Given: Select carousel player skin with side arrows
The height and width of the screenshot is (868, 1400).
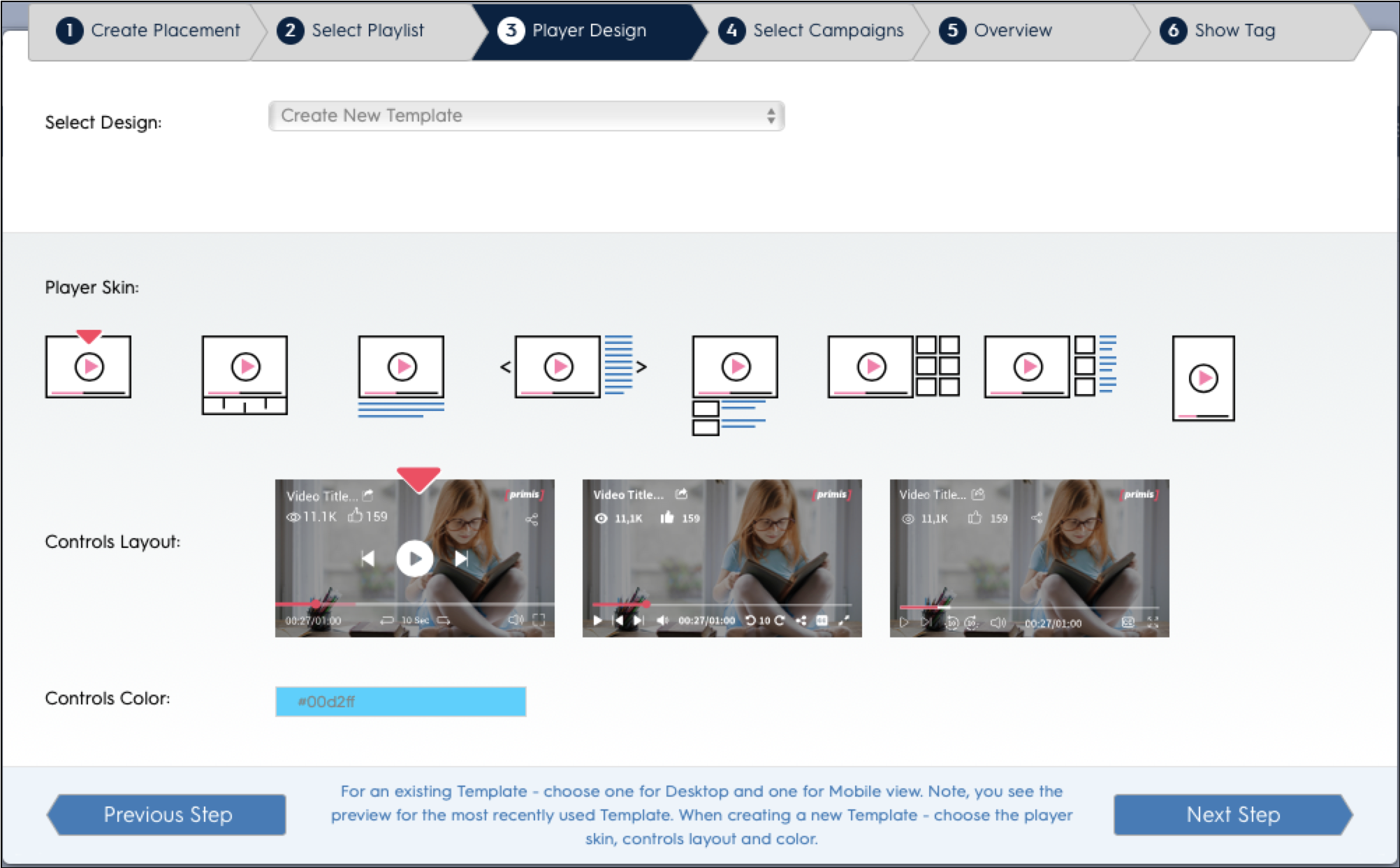Looking at the screenshot, I should [573, 367].
